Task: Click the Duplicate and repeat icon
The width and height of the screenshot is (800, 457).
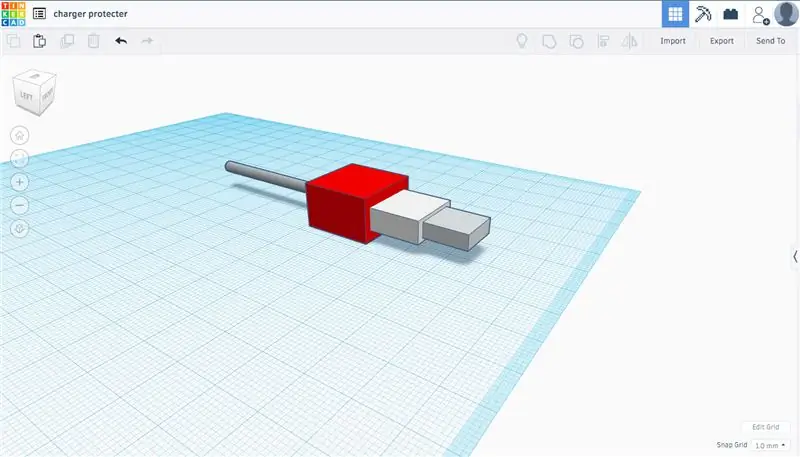Action: click(x=67, y=41)
